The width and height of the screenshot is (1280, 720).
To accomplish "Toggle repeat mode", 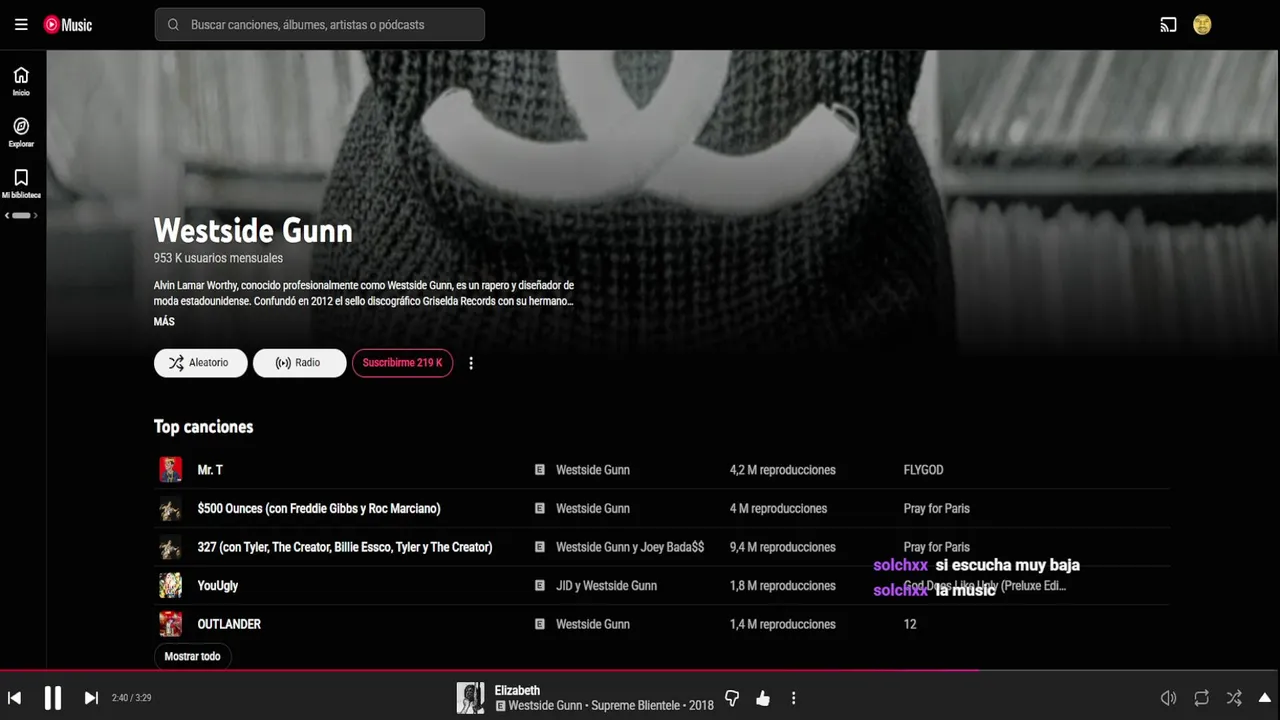I will 1202,698.
